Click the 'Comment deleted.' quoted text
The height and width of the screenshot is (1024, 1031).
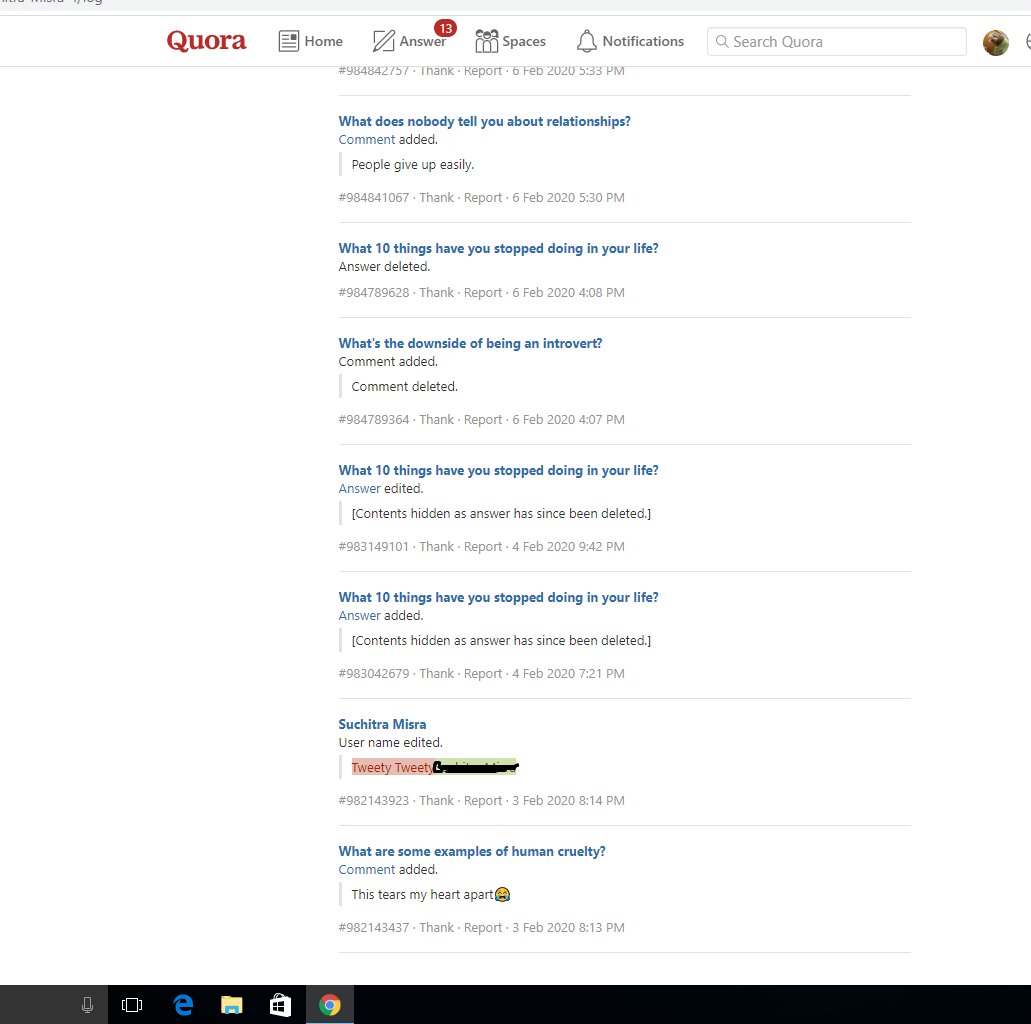click(x=404, y=386)
